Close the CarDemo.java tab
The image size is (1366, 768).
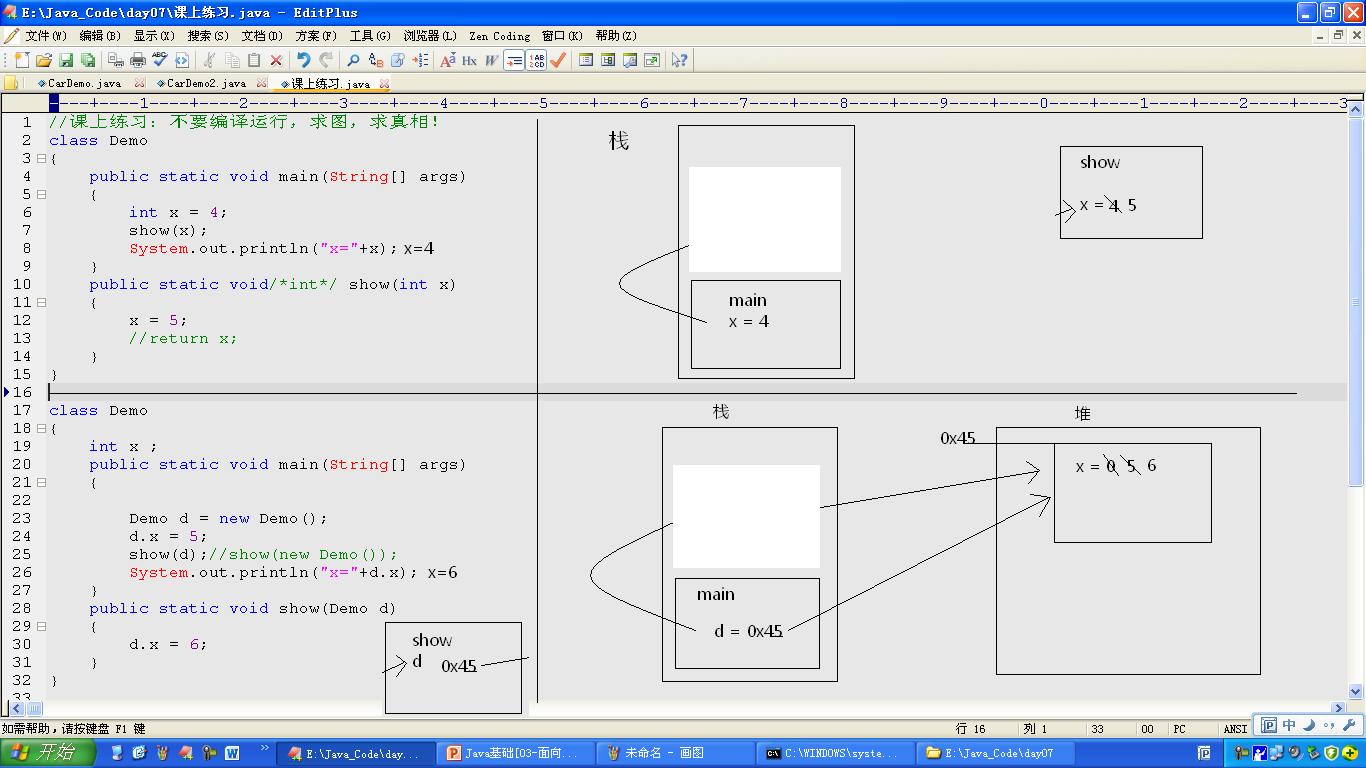tap(139, 84)
